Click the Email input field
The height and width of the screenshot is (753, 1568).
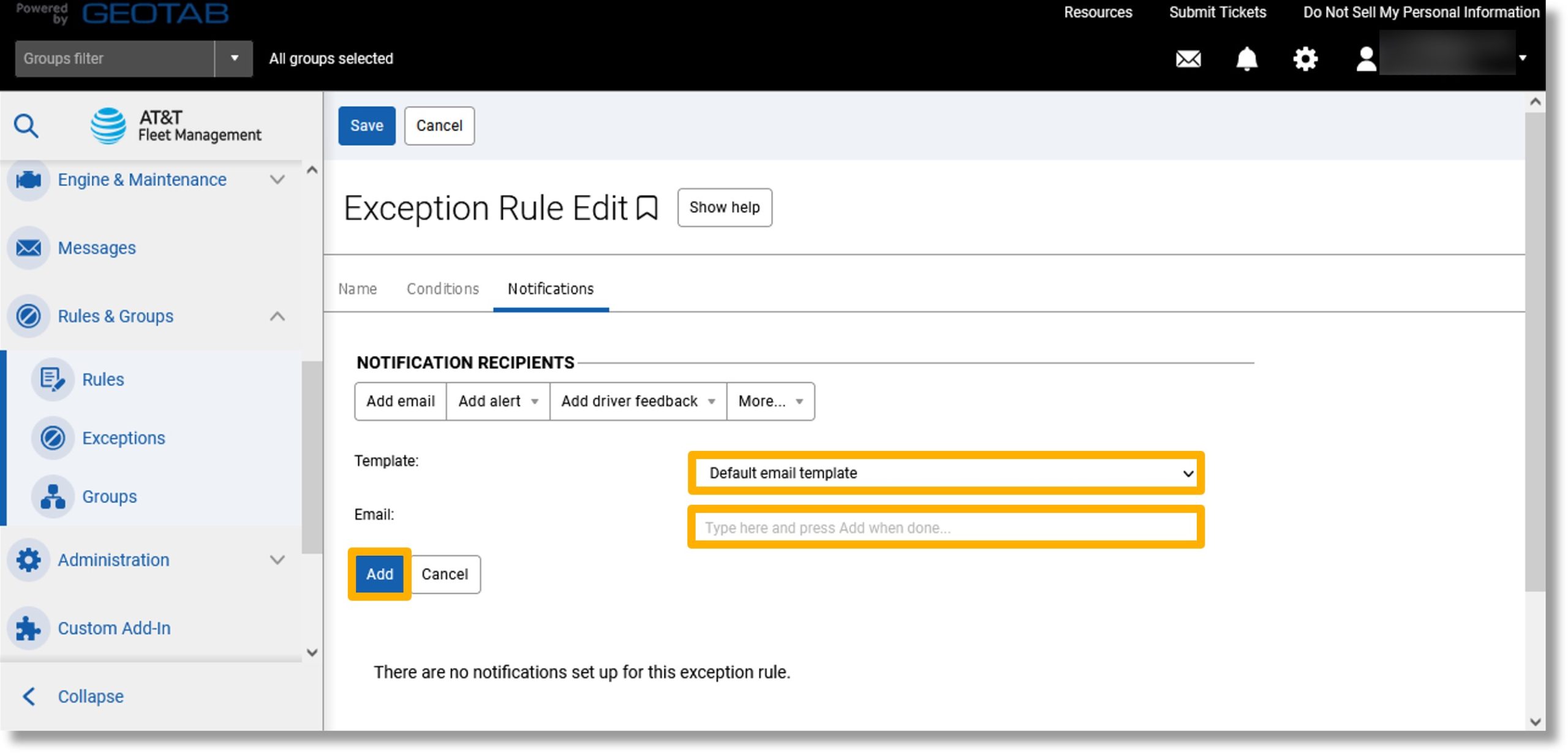pyautogui.click(x=946, y=527)
